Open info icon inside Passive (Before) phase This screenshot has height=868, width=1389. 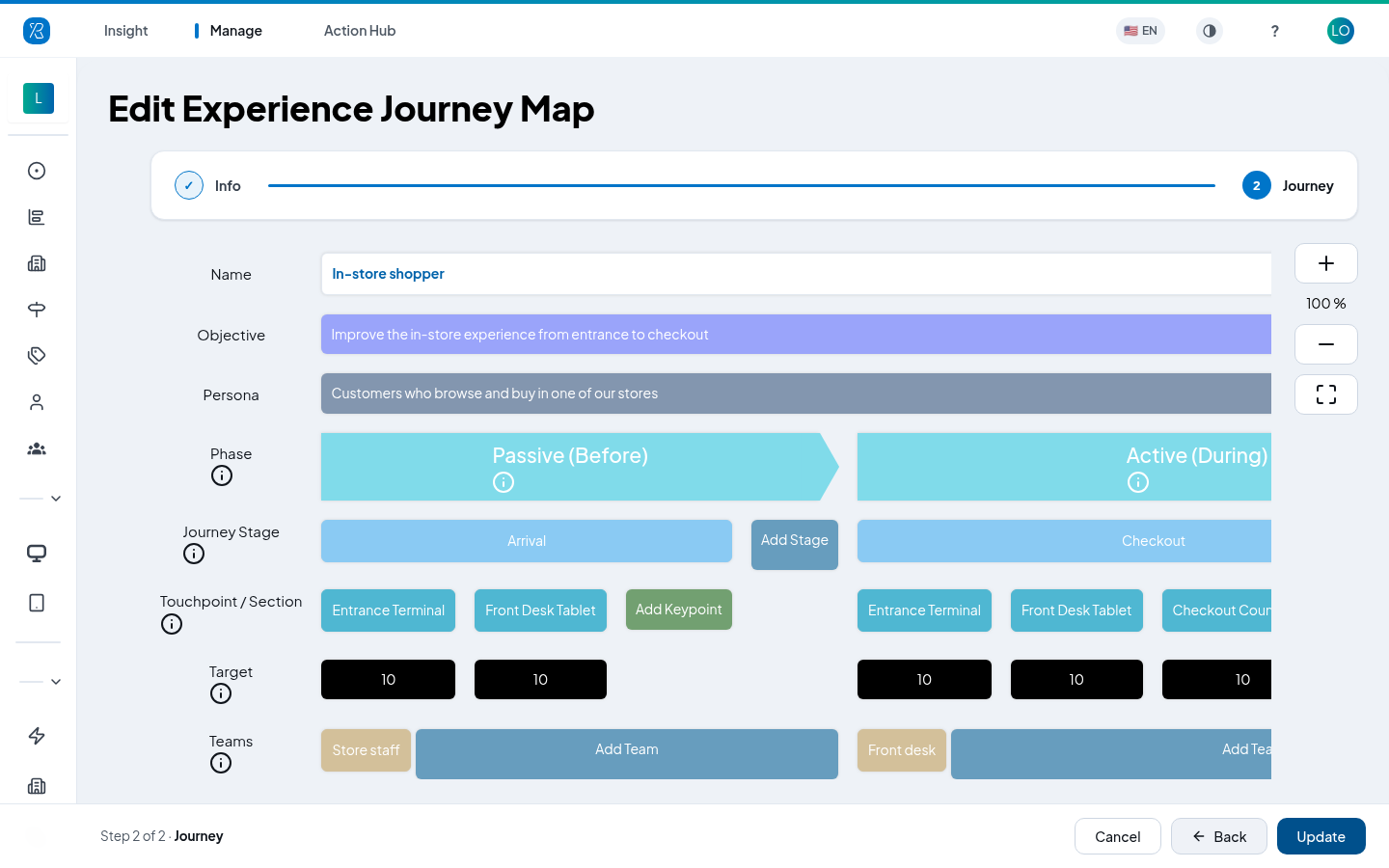tap(504, 482)
